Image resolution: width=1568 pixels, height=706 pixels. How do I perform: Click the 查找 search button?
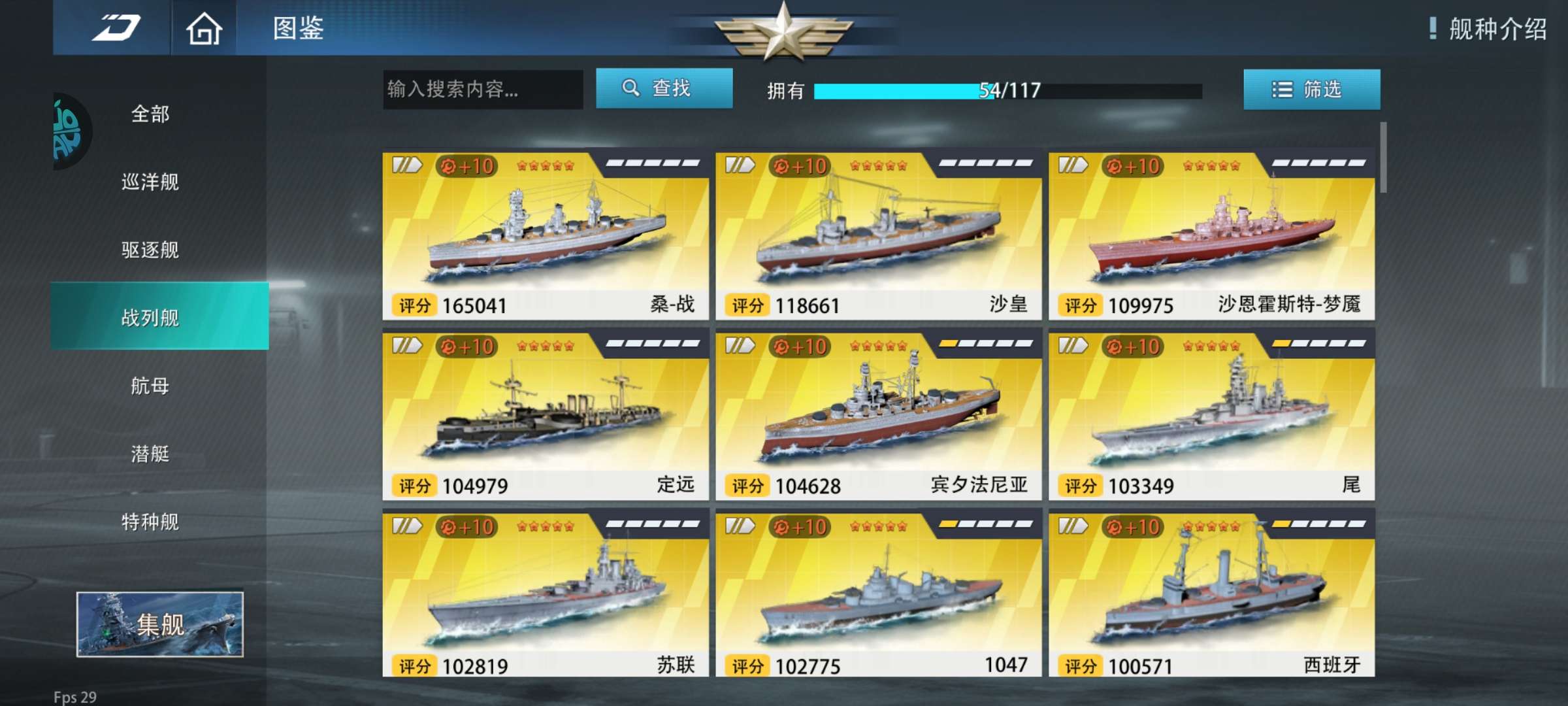click(x=664, y=88)
